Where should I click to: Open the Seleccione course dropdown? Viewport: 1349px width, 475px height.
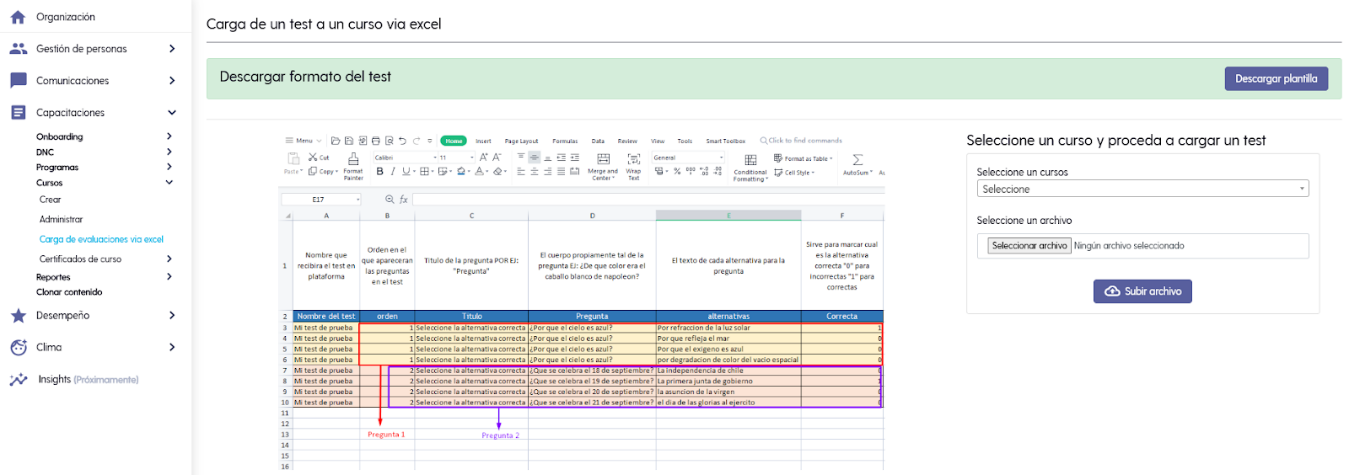pos(1142,189)
